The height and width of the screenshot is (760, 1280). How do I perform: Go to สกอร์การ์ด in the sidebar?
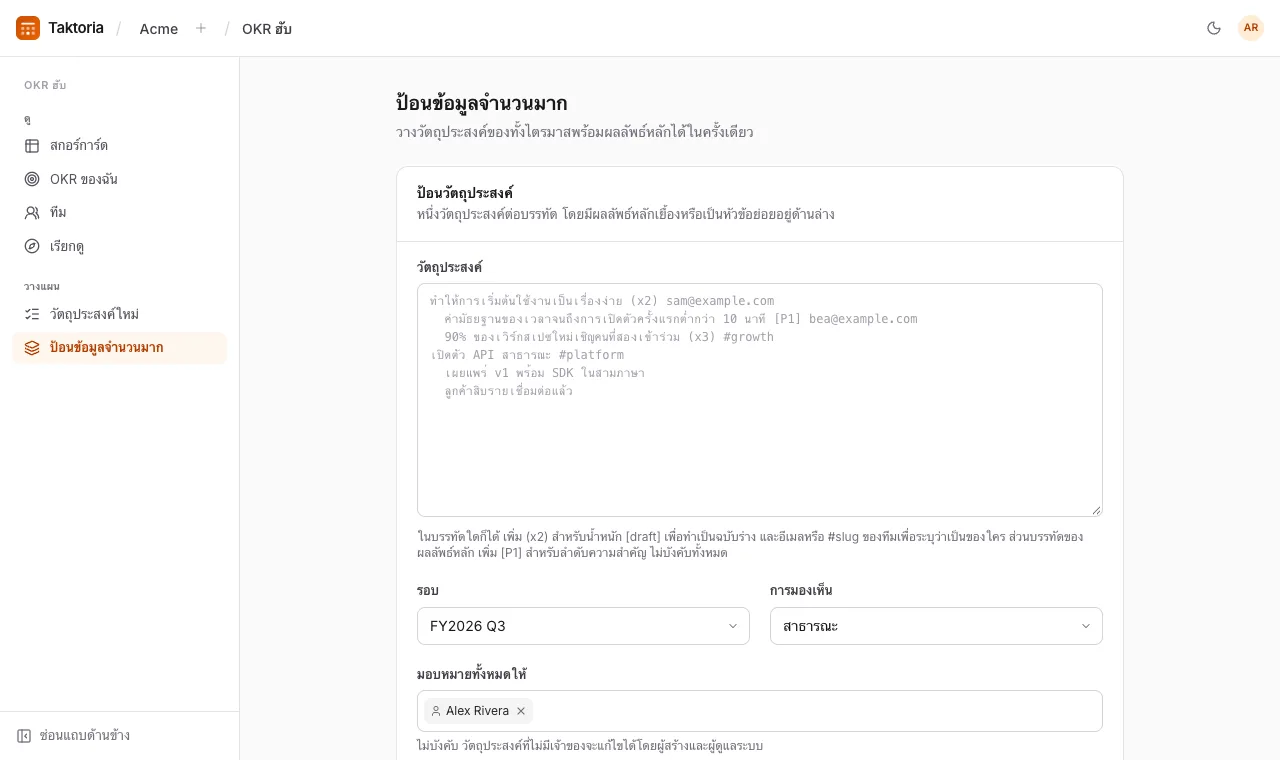(x=119, y=146)
